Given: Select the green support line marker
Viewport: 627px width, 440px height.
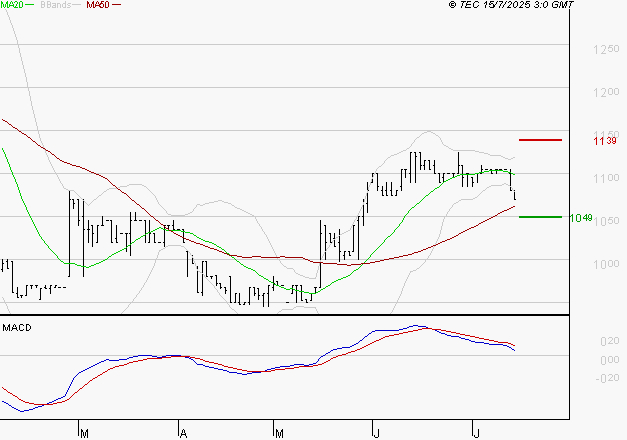Looking at the screenshot, I should point(540,216).
